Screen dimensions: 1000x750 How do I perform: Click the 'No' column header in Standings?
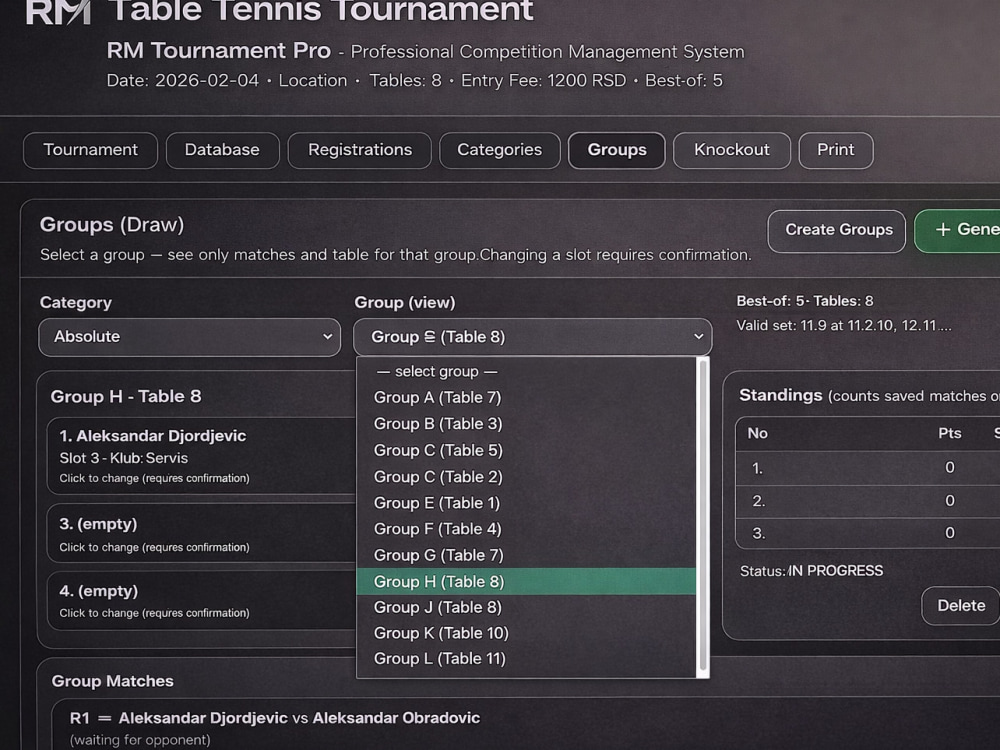(x=757, y=434)
